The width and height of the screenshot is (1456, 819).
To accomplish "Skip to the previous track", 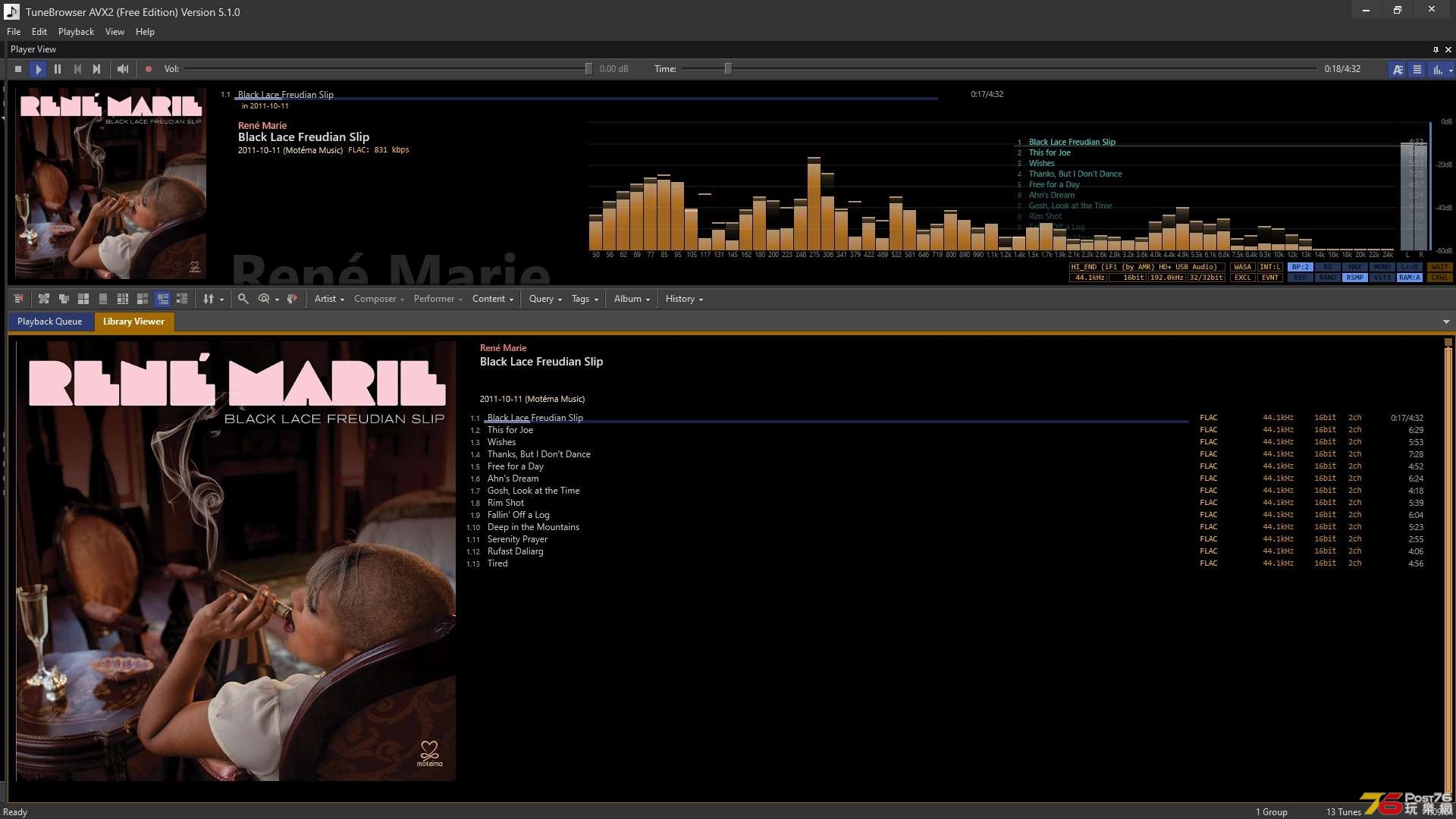I will [x=77, y=69].
